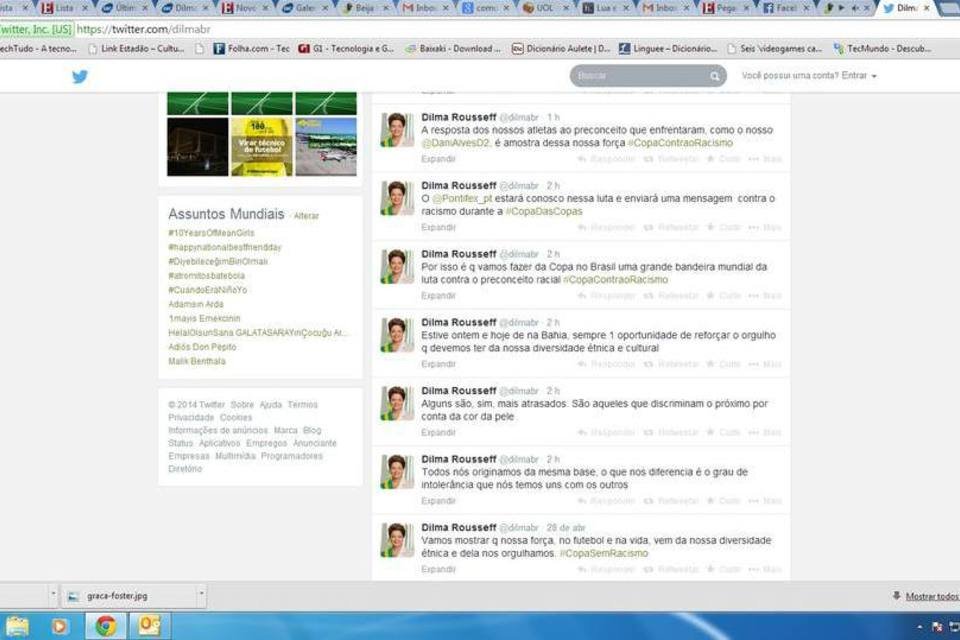Open Link Estadão - Cultura bookmark
The width and height of the screenshot is (960, 640).
click(x=136, y=48)
